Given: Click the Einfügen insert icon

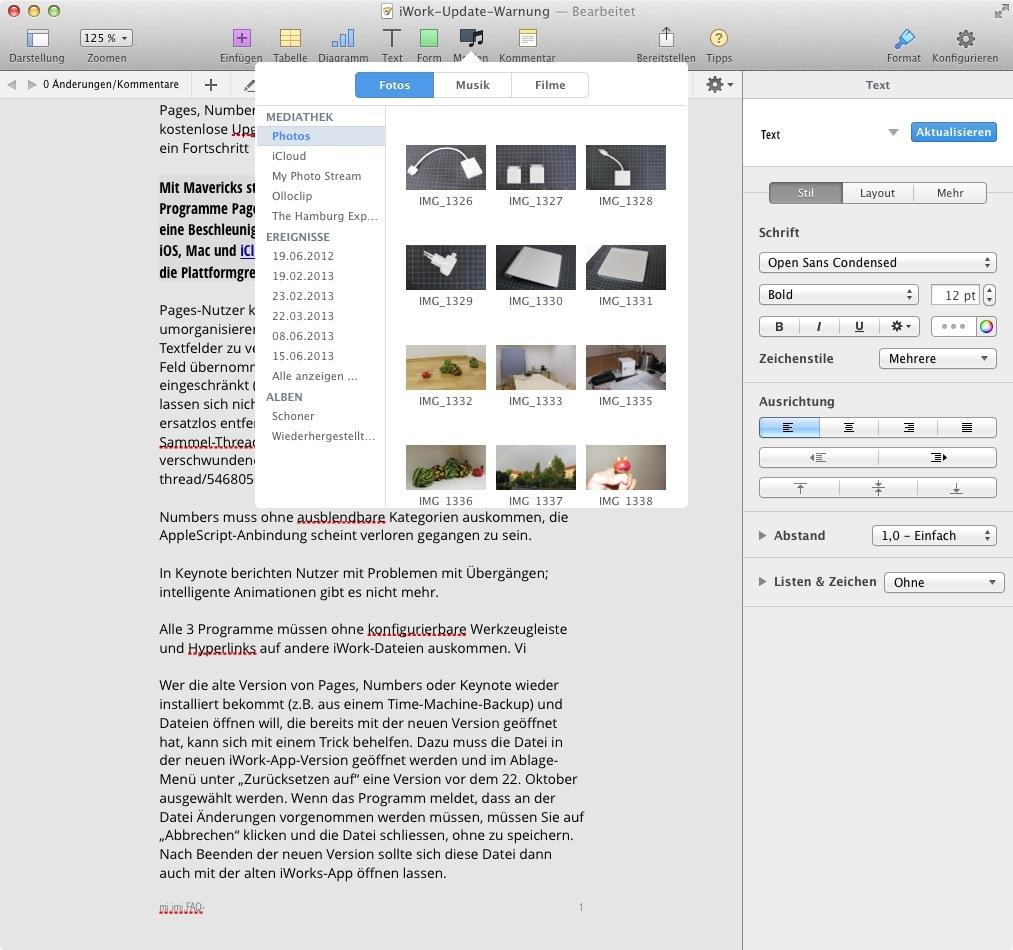Looking at the screenshot, I should click(x=242, y=38).
